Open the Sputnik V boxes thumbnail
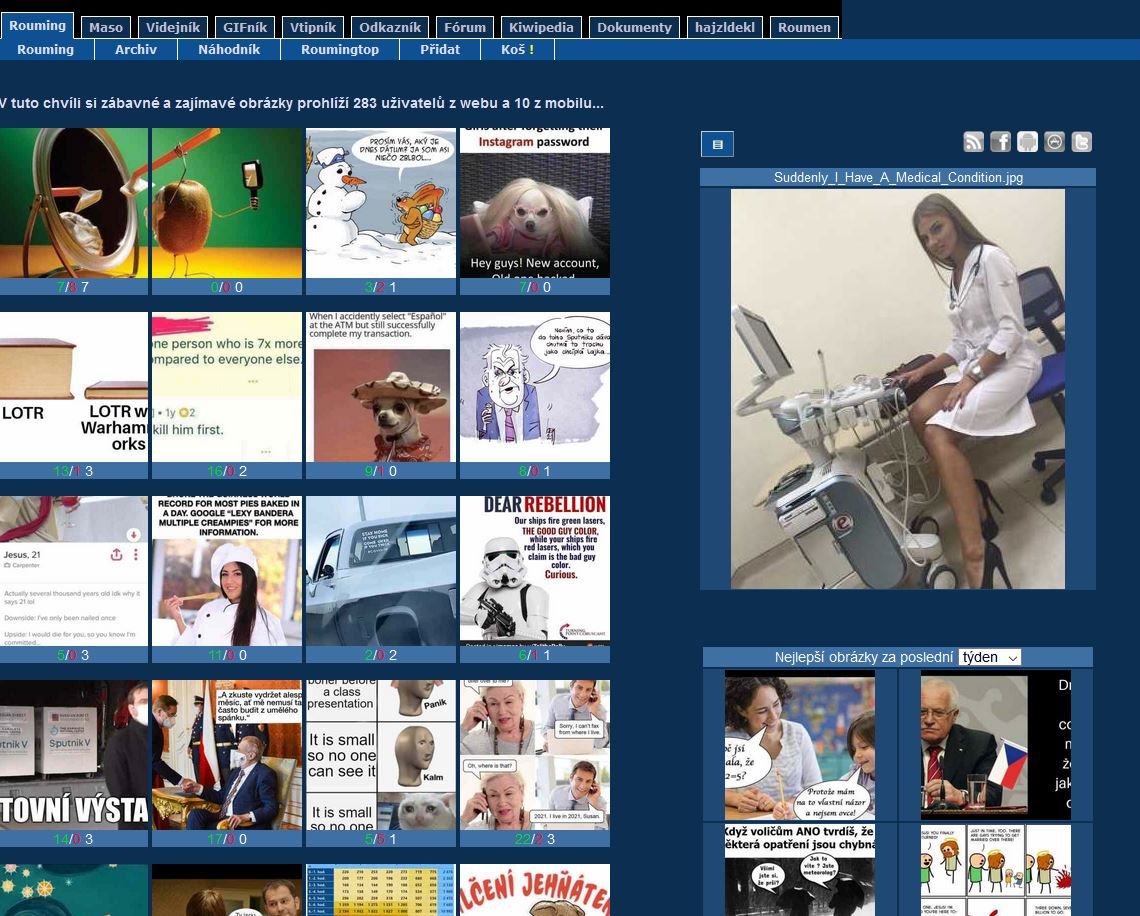 point(73,755)
